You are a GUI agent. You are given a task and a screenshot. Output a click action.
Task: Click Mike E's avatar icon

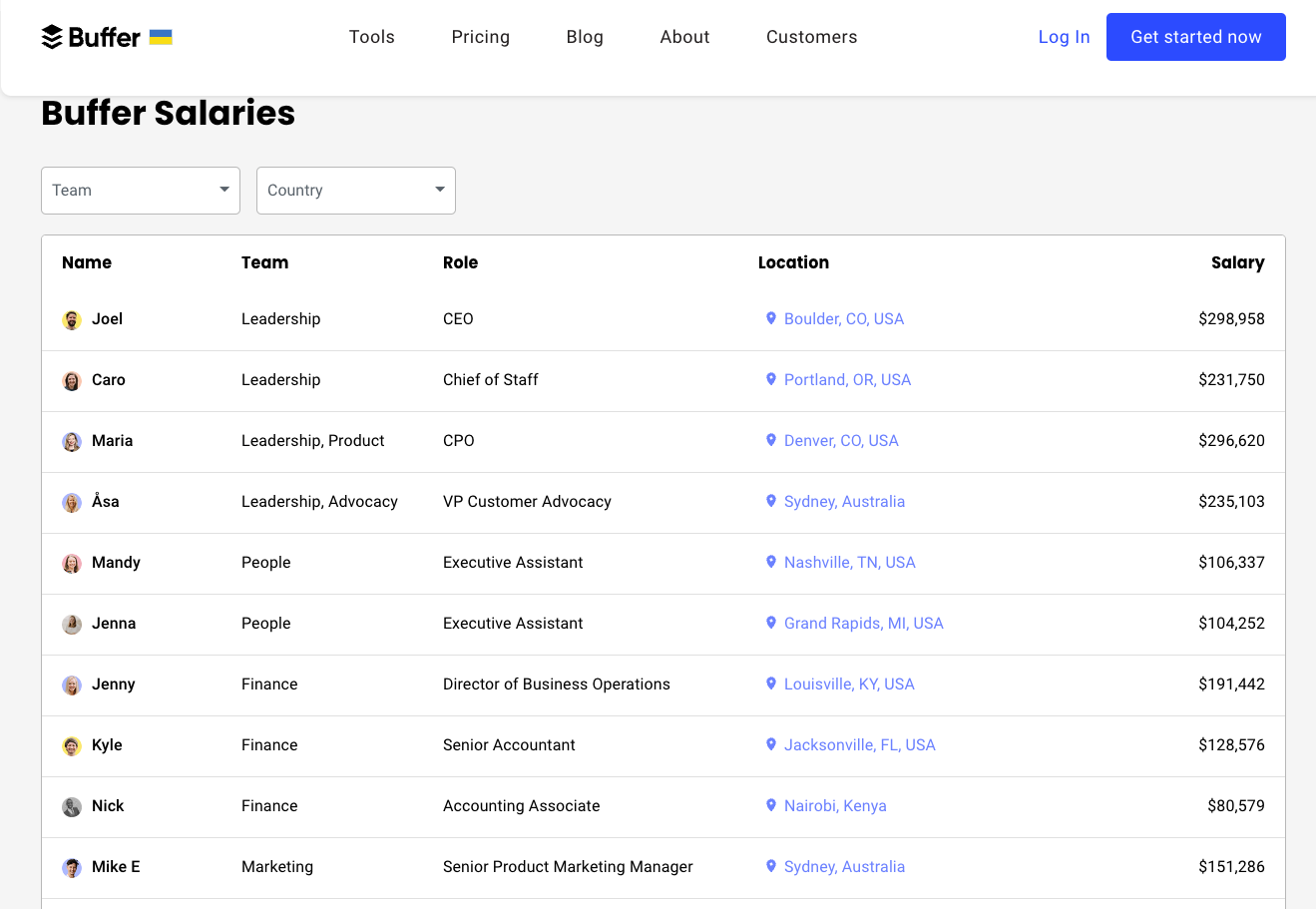pyautogui.click(x=72, y=868)
